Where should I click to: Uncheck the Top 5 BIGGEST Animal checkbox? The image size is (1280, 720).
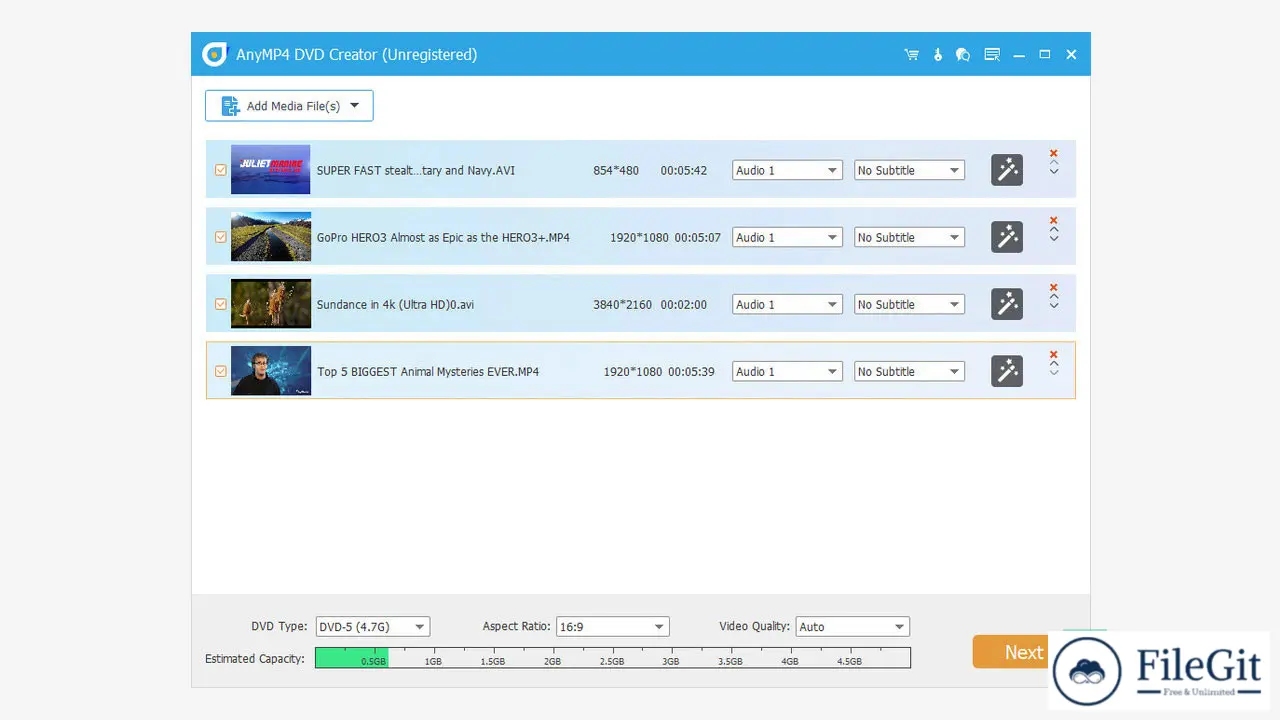[x=221, y=371]
